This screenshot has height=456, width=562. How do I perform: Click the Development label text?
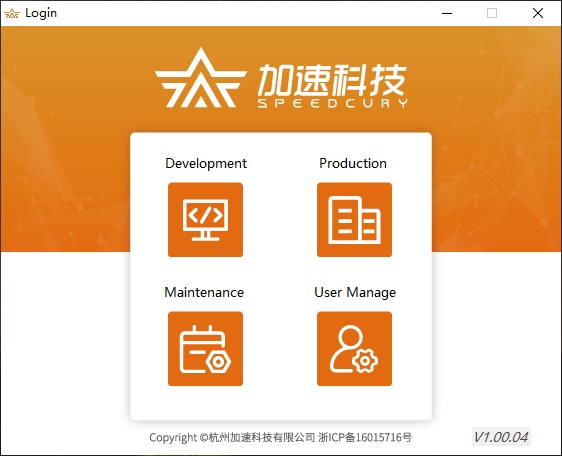(x=206, y=163)
